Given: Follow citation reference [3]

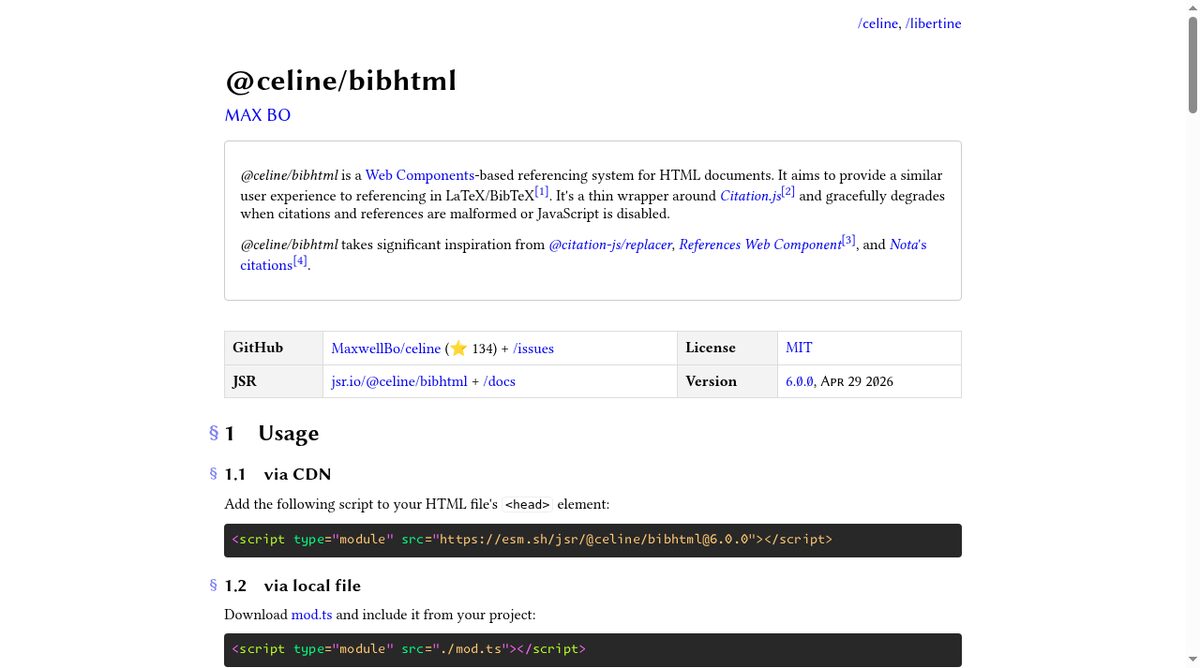Looking at the screenshot, I should pos(849,239).
